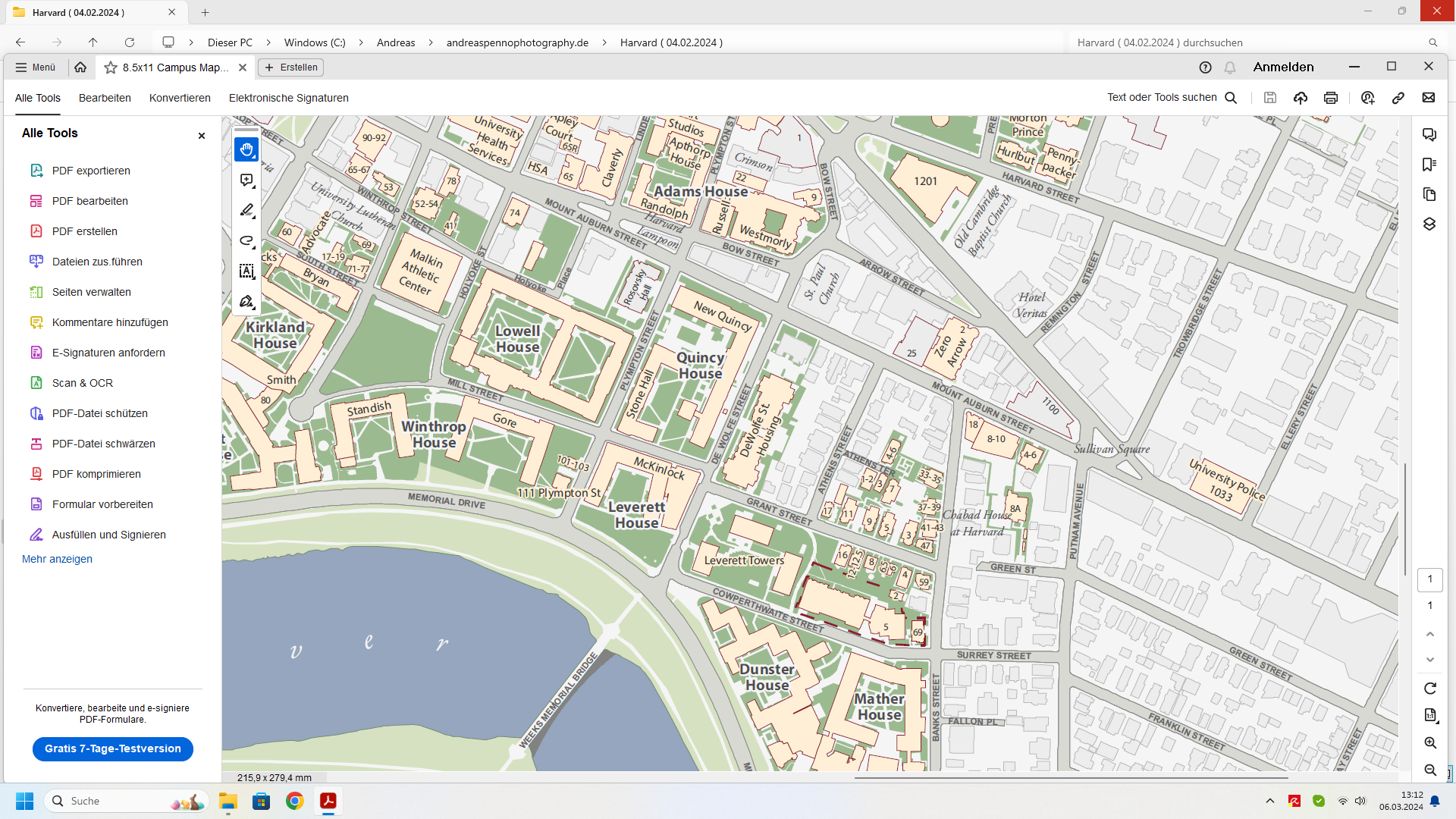Click the search magnifier icon next to Tools suchen
This screenshot has width=1456, height=819.
[1231, 97]
